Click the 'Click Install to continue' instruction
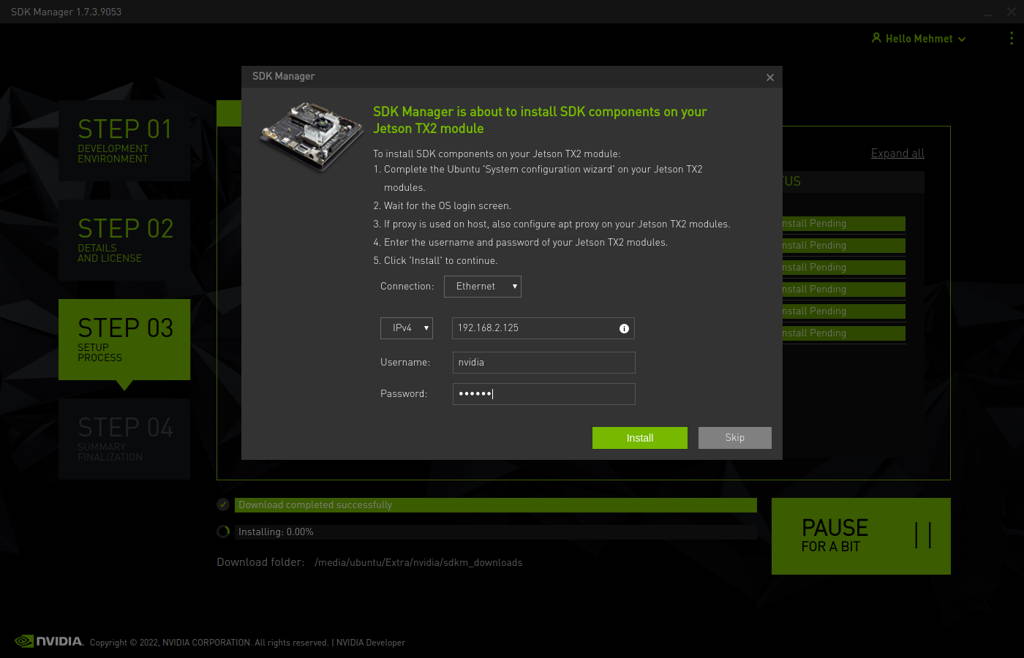The height and width of the screenshot is (658, 1024). [435, 260]
